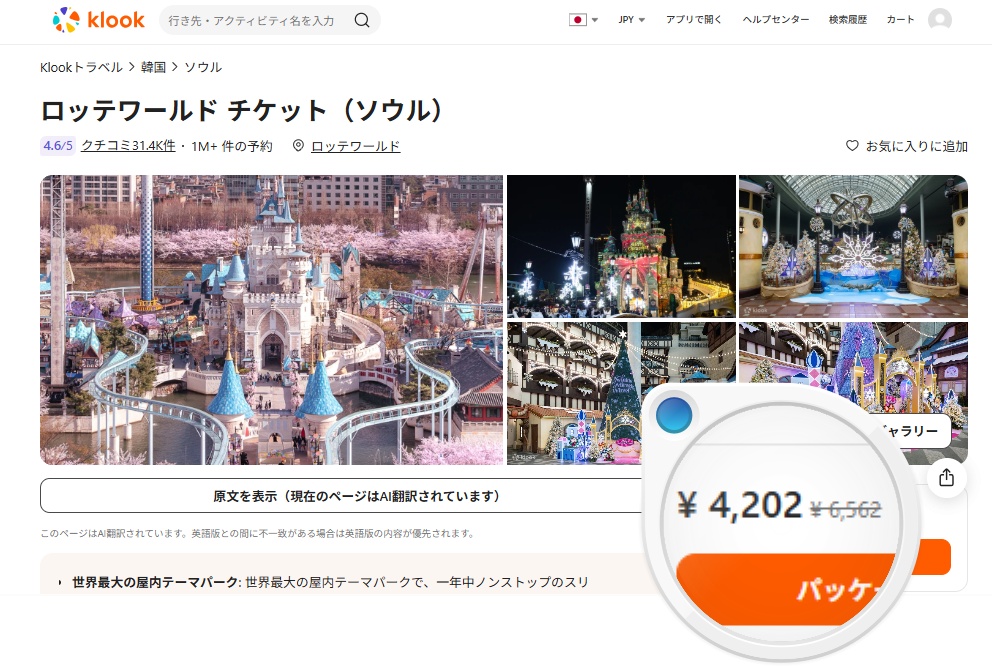Open the クチコミ31.4K件 reviews link
992x670 pixels.
coord(128,146)
